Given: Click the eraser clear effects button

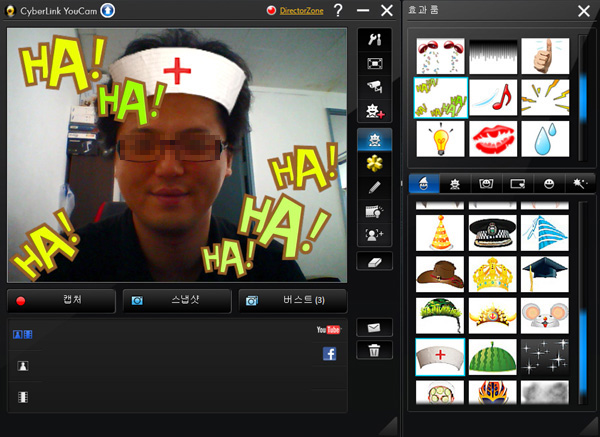Looking at the screenshot, I should click(x=374, y=262).
